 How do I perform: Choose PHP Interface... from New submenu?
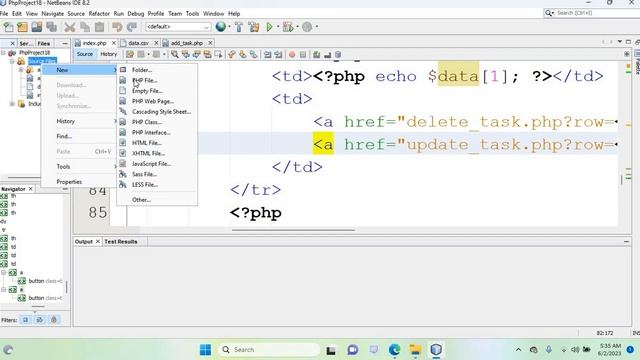157,132
